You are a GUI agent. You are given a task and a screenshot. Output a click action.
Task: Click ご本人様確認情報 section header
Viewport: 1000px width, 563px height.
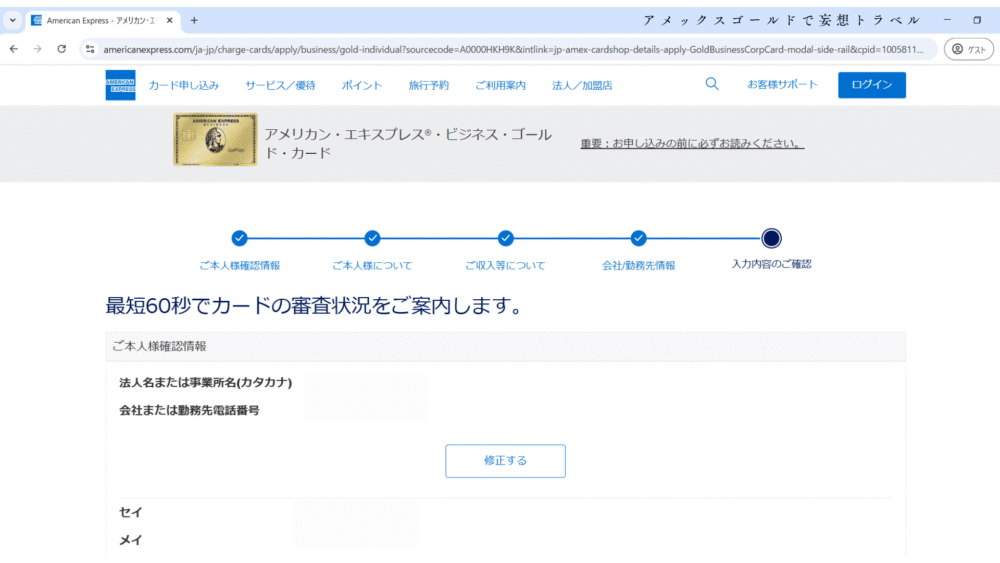(x=506, y=346)
